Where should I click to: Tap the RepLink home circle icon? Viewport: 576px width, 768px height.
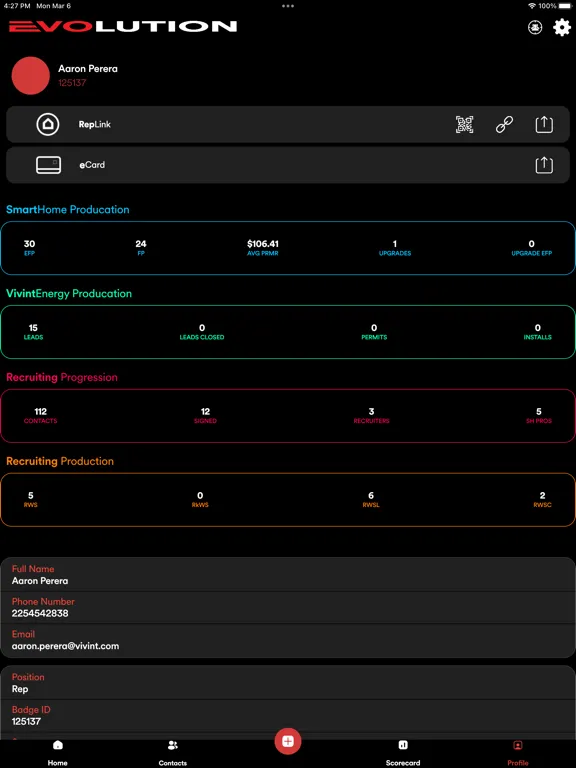click(48, 124)
